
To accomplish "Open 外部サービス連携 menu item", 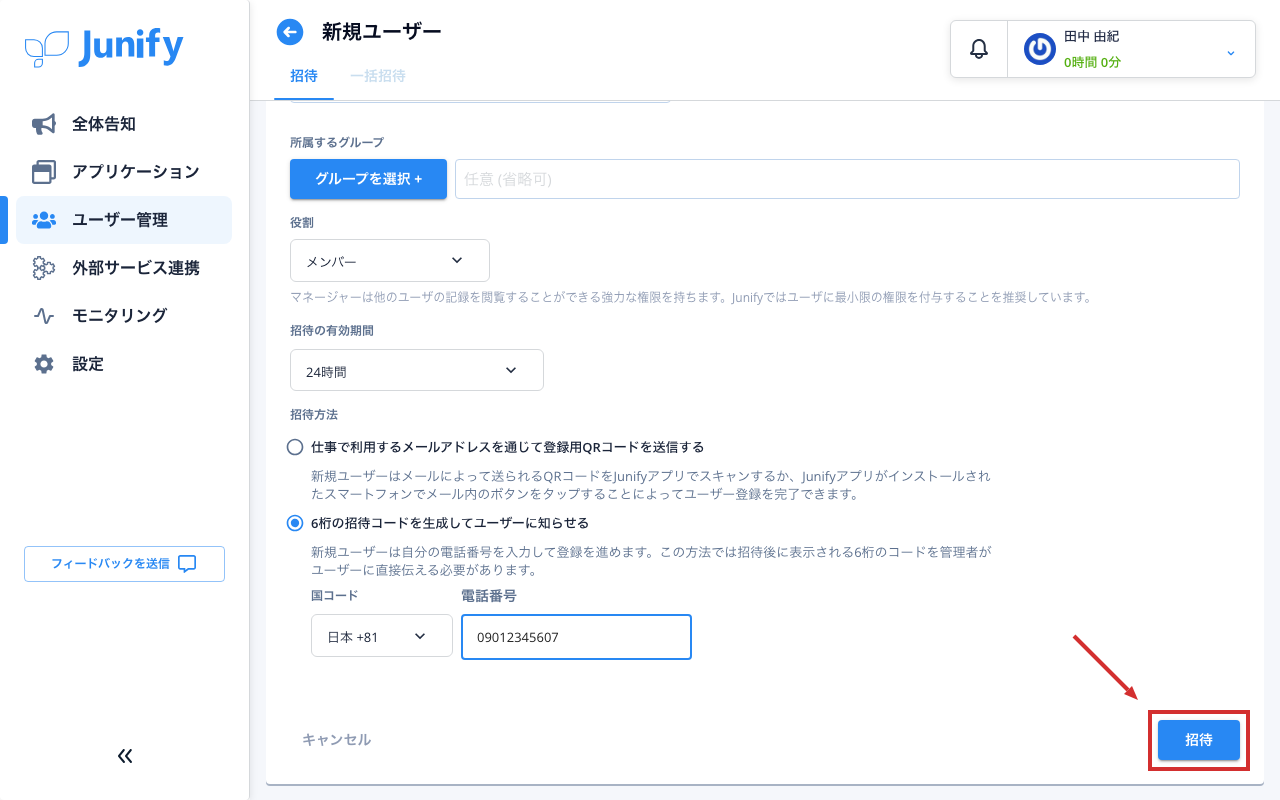I will (x=124, y=268).
